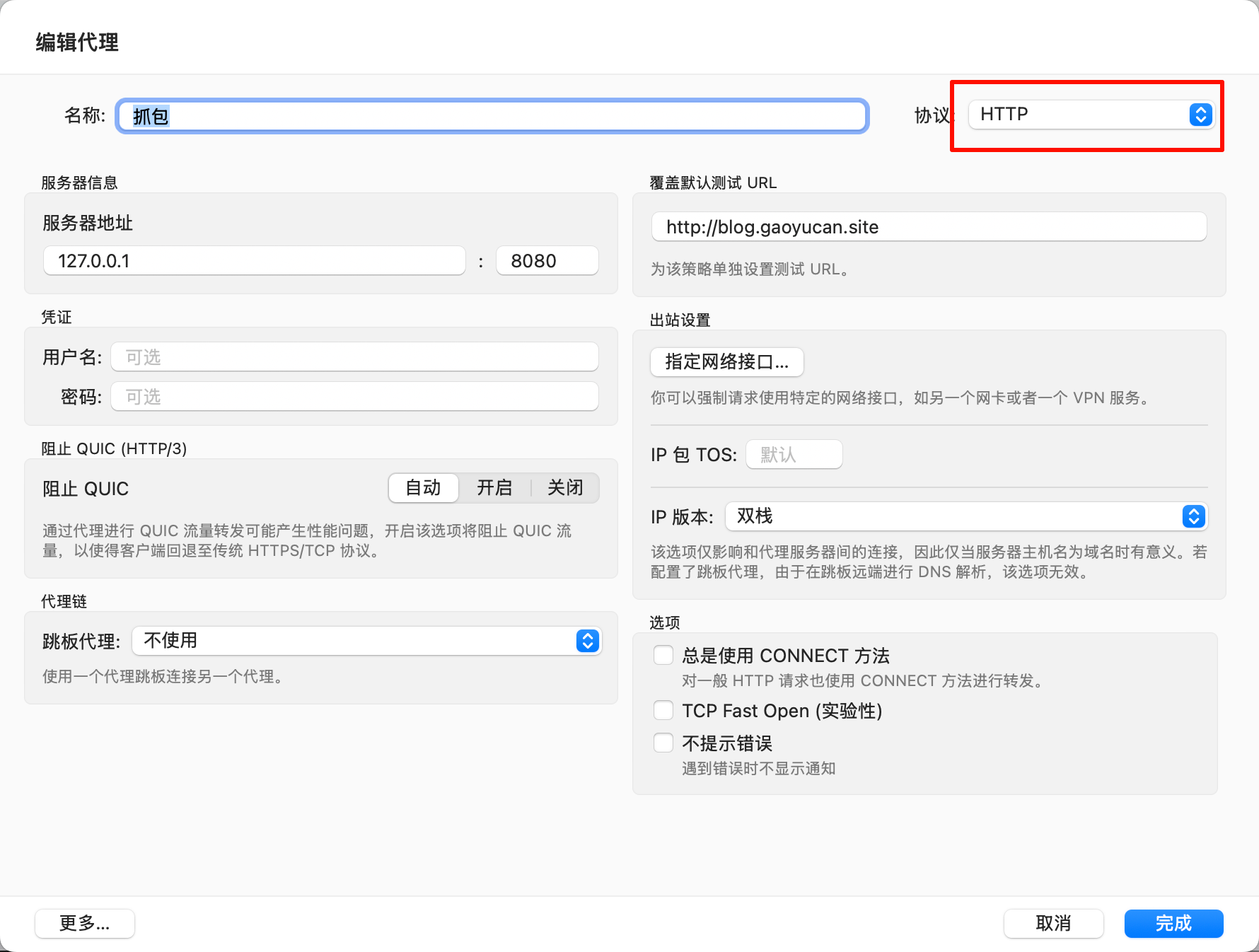Viewport: 1259px width, 952px height.
Task: Click the server address field 127.0.0.1
Action: (255, 261)
